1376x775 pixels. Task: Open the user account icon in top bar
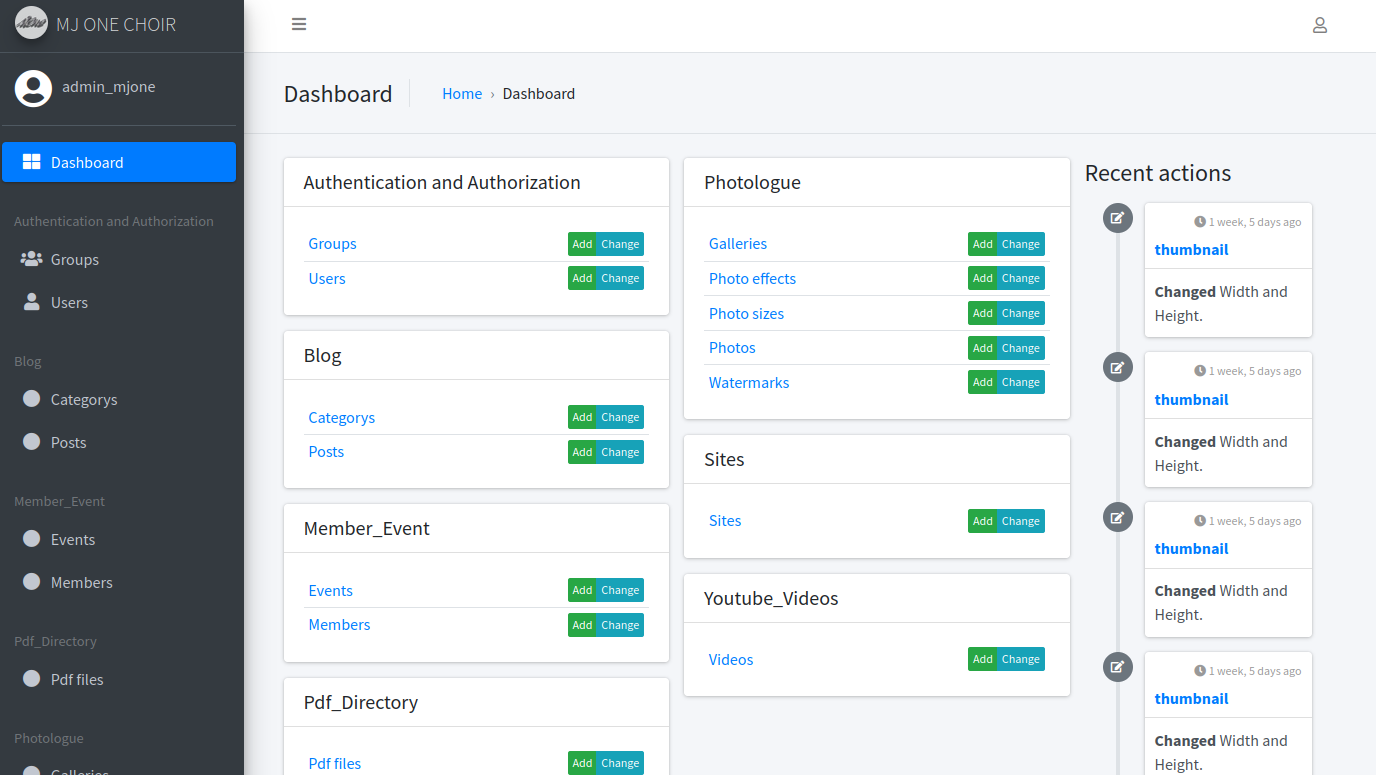1319,25
